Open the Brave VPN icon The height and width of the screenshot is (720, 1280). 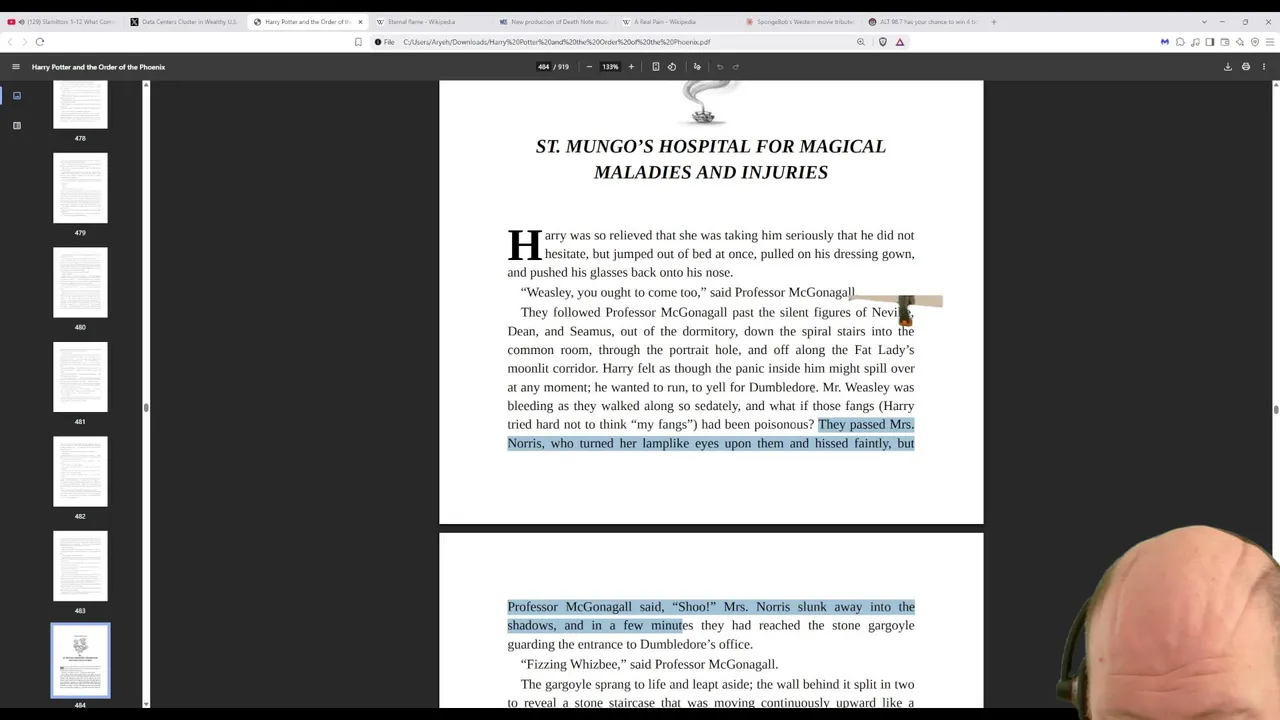click(1254, 42)
